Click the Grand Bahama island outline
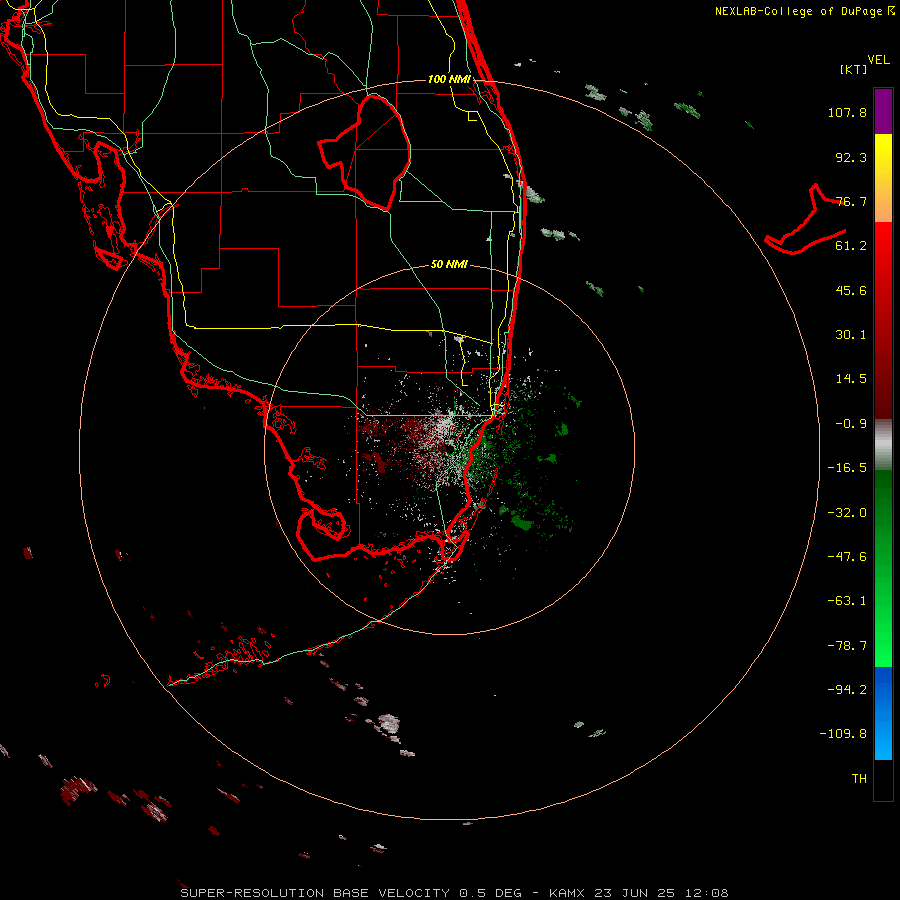 [805, 221]
